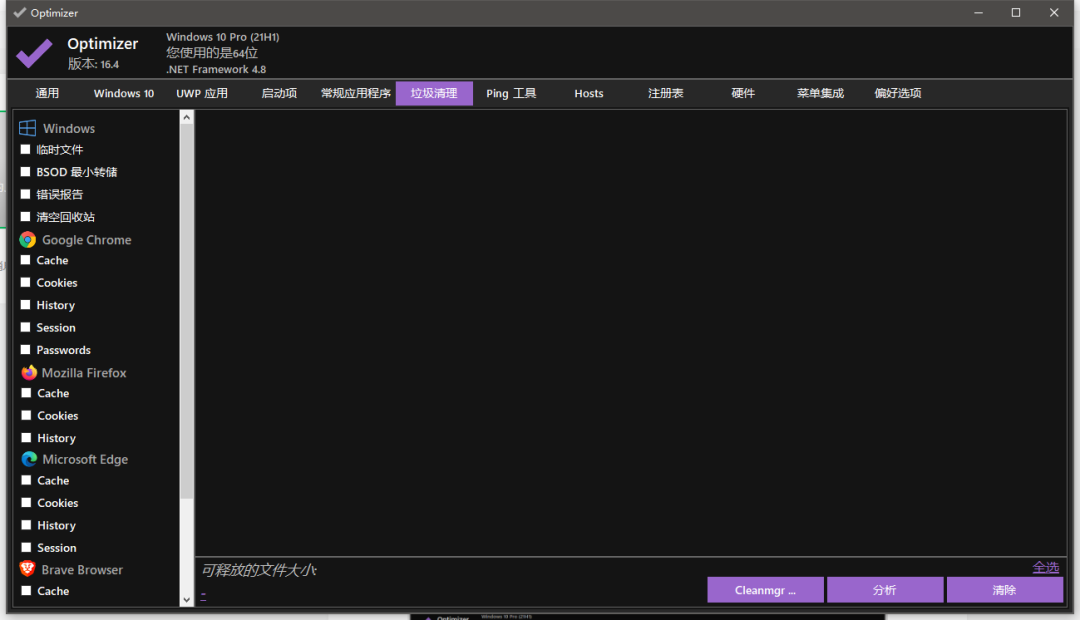
Task: Maximize the Optimizer window
Action: tap(1016, 12)
